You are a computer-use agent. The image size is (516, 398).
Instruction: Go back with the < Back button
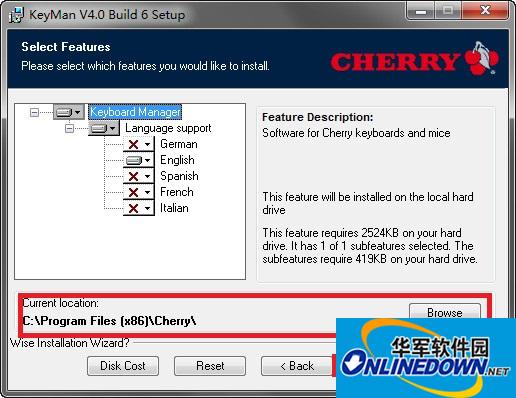297,366
